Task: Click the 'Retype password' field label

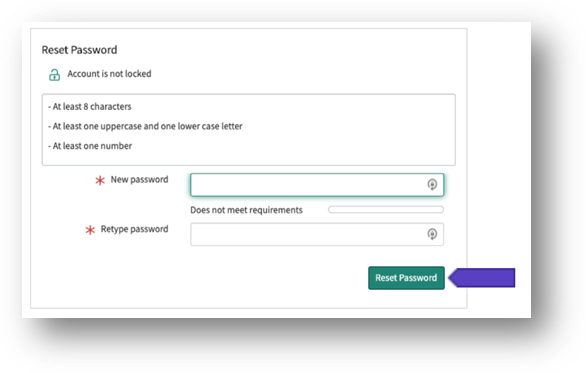Action: (135, 229)
